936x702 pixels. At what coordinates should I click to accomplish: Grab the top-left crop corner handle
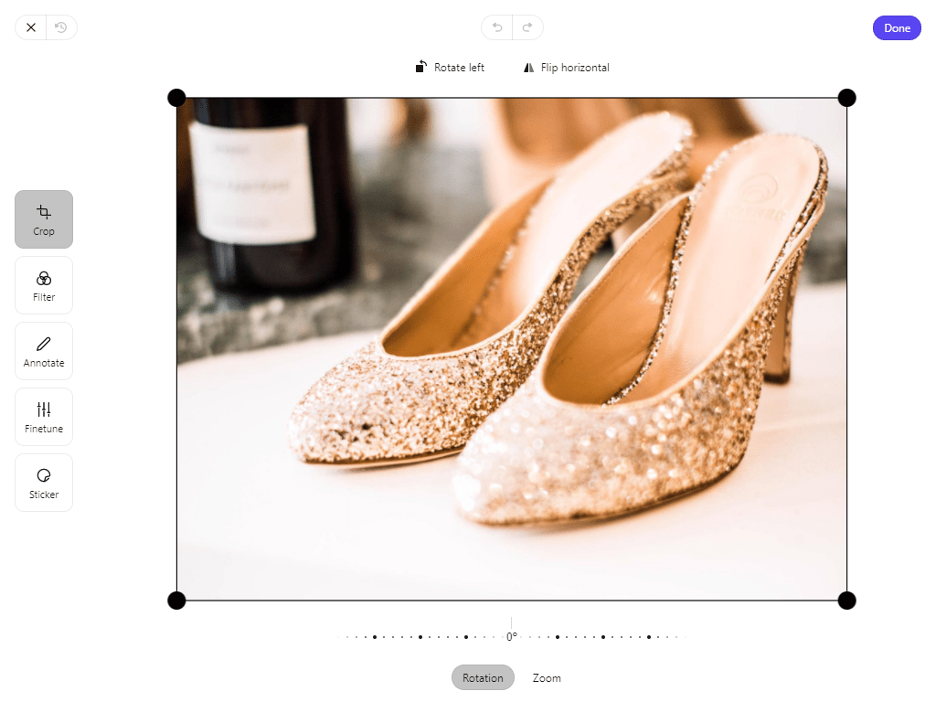coord(177,97)
